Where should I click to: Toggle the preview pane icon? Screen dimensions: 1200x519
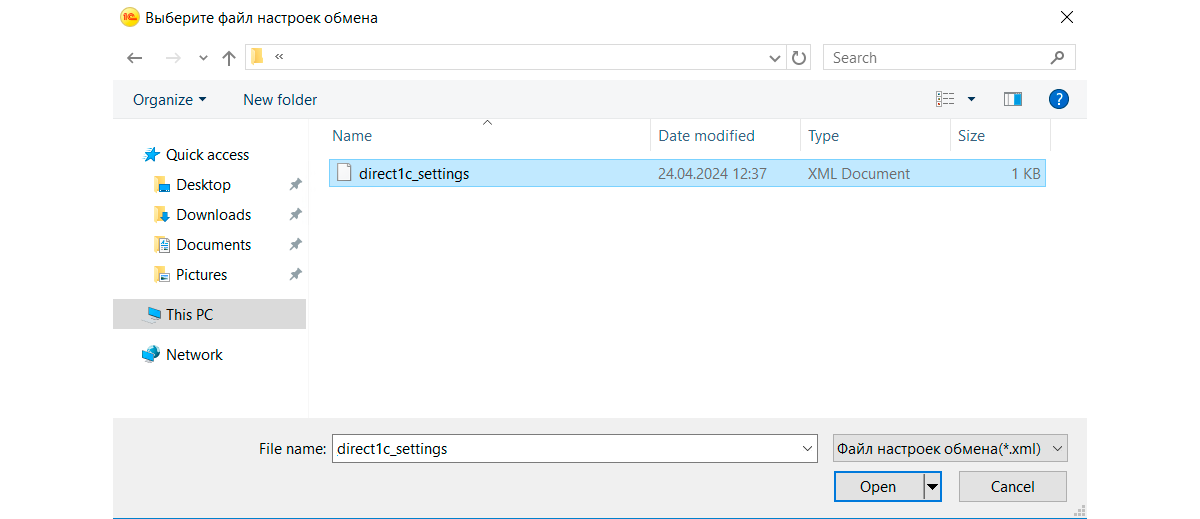tap(1013, 99)
